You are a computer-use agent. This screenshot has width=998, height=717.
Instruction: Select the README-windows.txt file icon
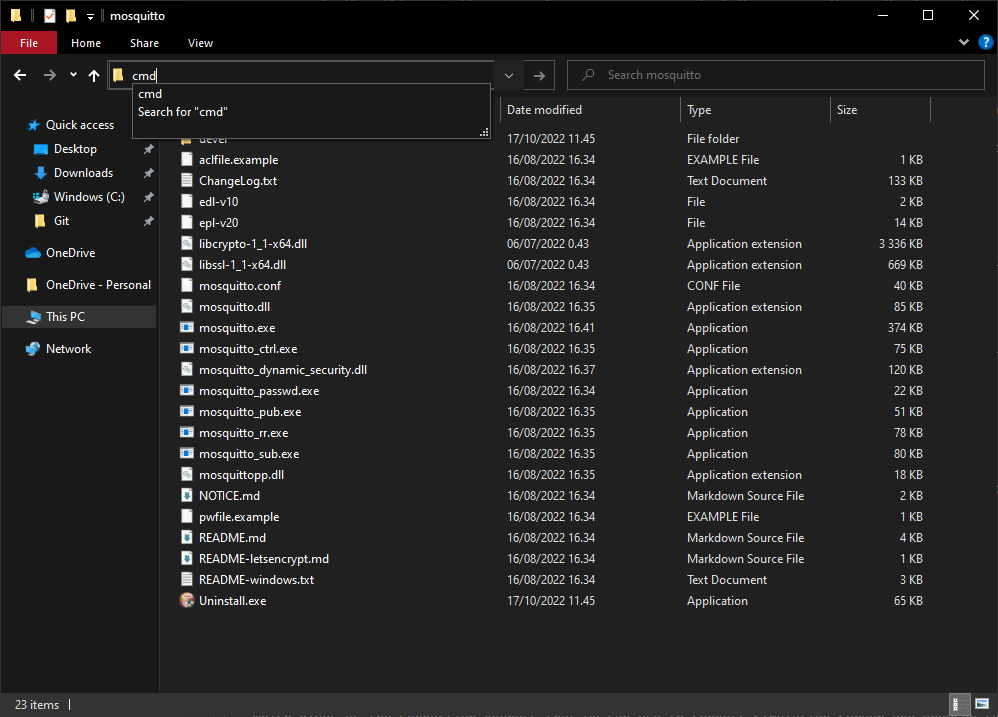point(186,580)
